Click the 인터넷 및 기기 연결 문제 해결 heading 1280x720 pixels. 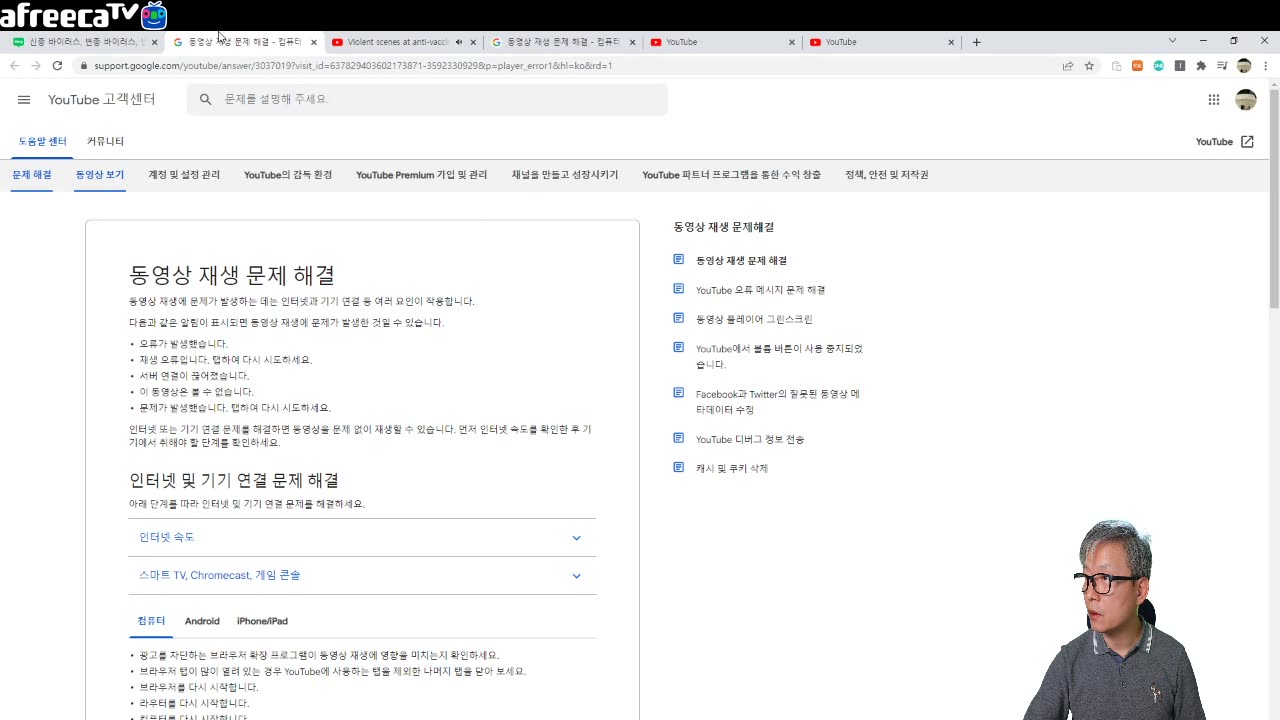[x=234, y=480]
